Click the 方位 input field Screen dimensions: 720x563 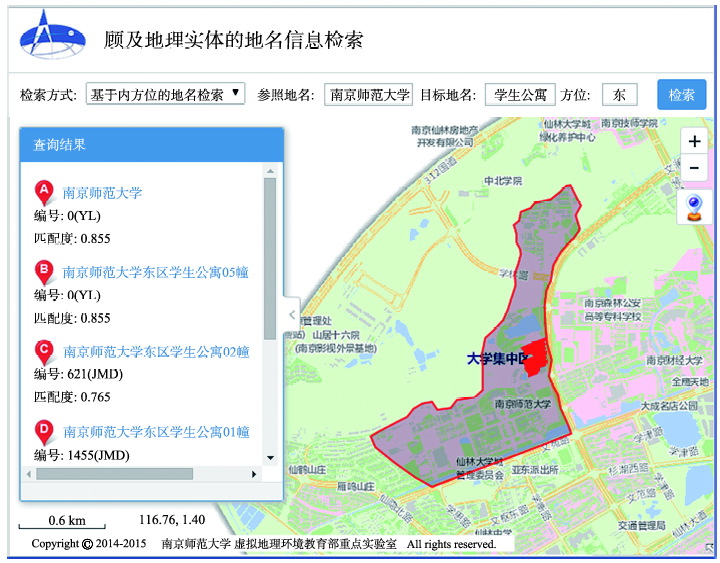(619, 95)
